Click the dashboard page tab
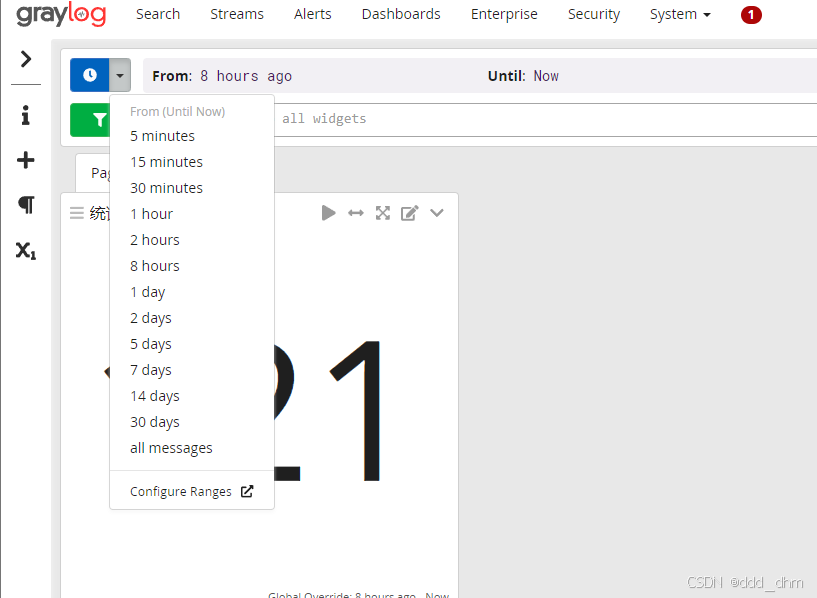The width and height of the screenshot is (817, 598). pyautogui.click(x=94, y=173)
